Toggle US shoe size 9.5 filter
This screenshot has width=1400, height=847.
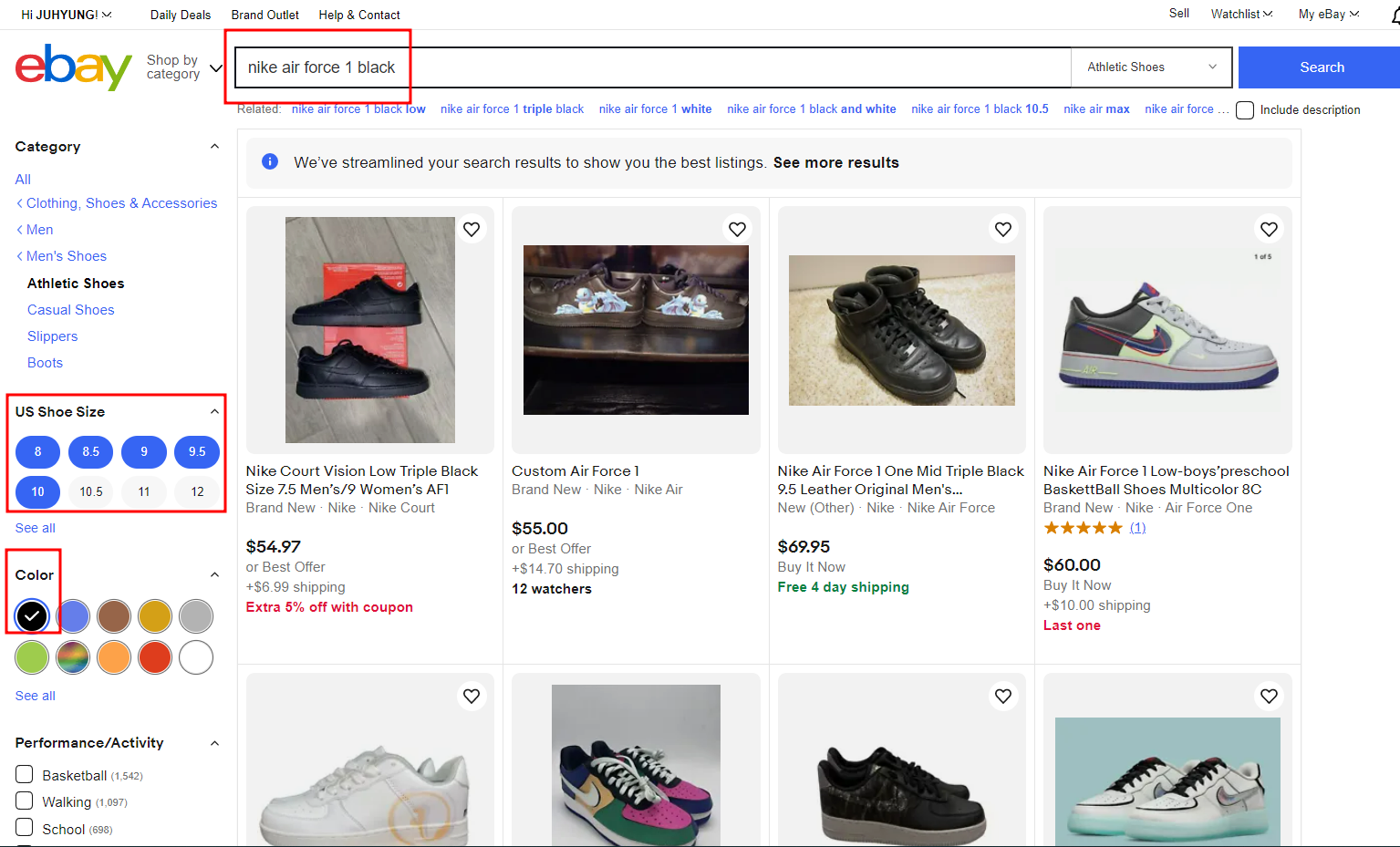pyautogui.click(x=197, y=451)
